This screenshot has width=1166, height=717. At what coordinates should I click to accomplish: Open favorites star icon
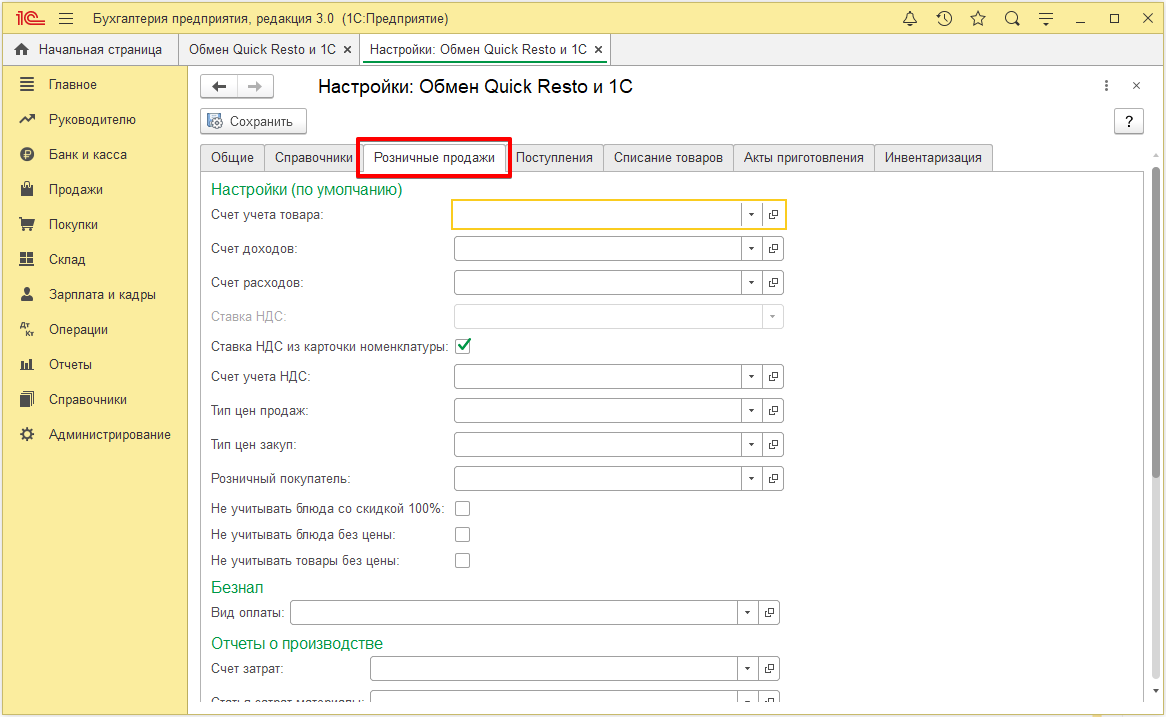coord(978,19)
